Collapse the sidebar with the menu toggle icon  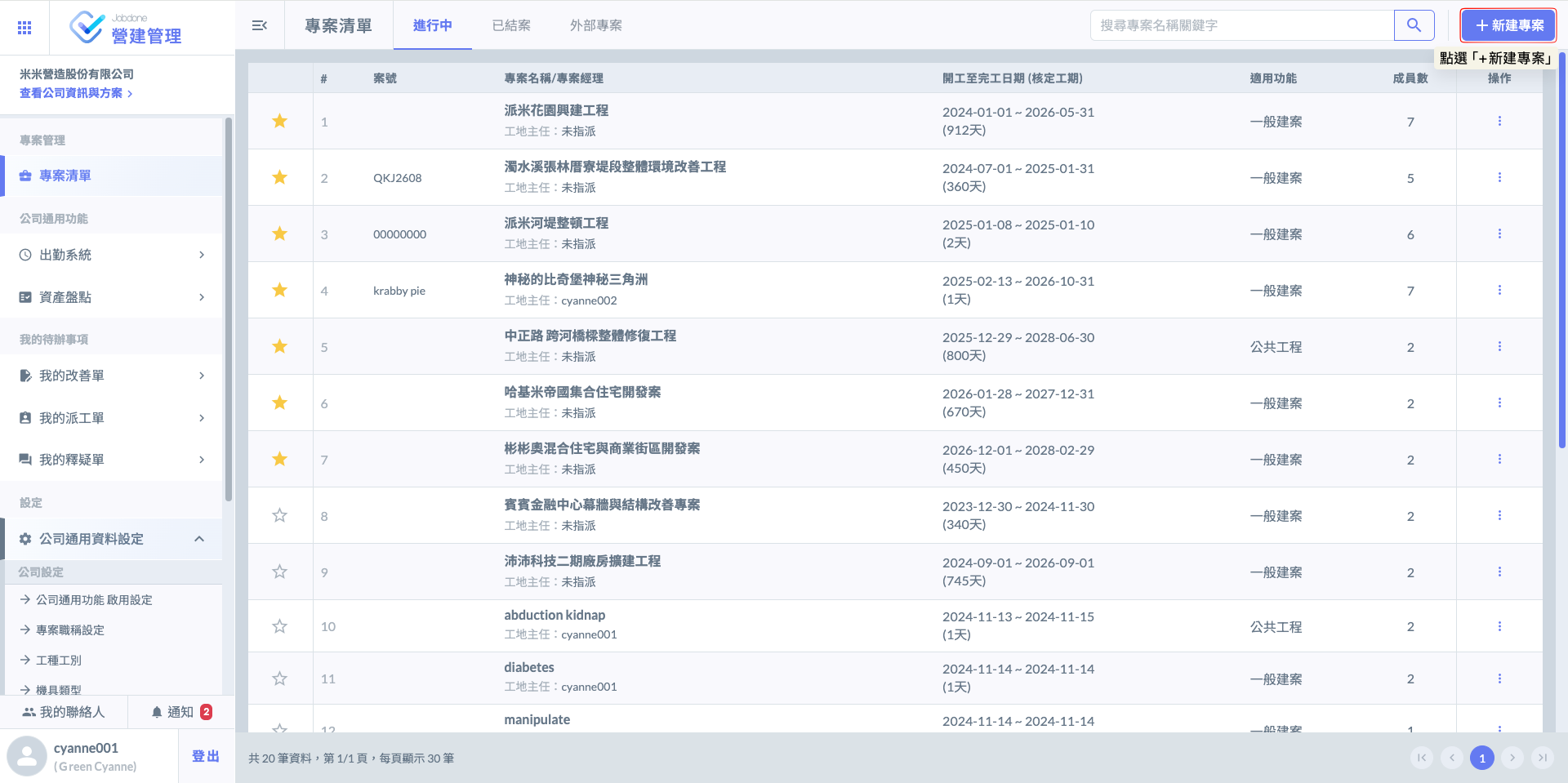(x=260, y=25)
